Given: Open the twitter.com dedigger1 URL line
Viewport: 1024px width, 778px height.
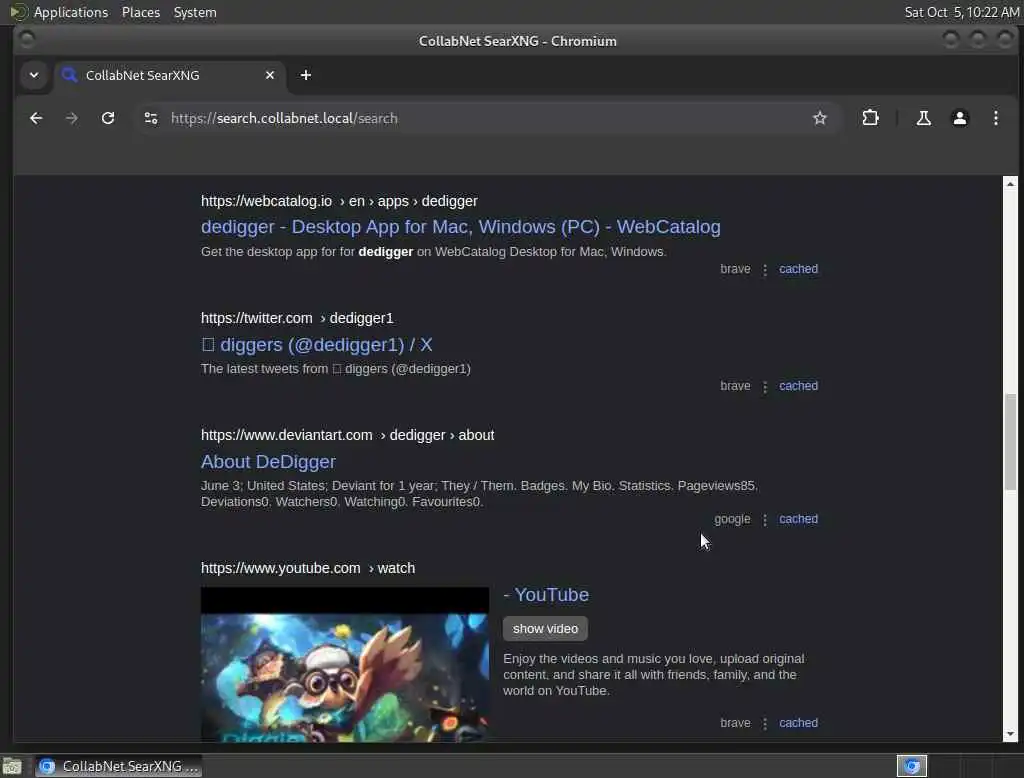Looking at the screenshot, I should [297, 317].
